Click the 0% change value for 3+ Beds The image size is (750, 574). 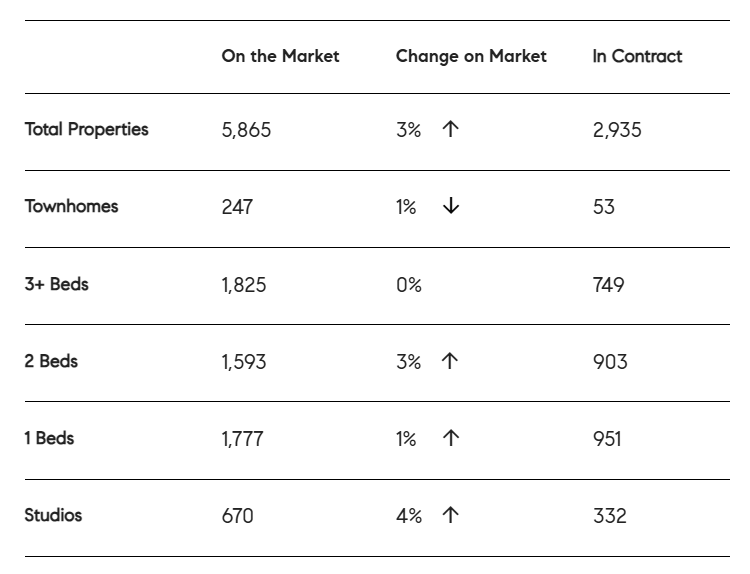tap(409, 285)
